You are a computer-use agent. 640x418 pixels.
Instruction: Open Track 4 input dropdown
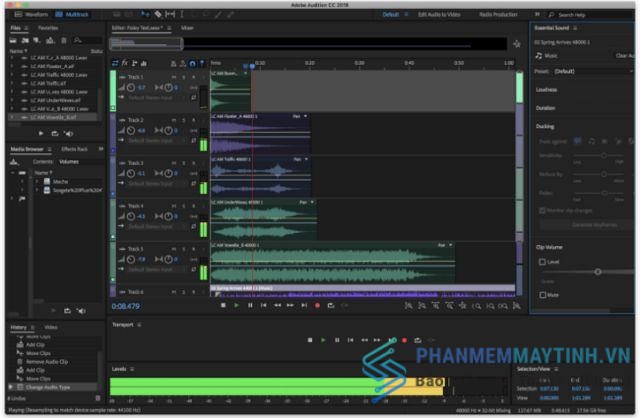pos(155,227)
